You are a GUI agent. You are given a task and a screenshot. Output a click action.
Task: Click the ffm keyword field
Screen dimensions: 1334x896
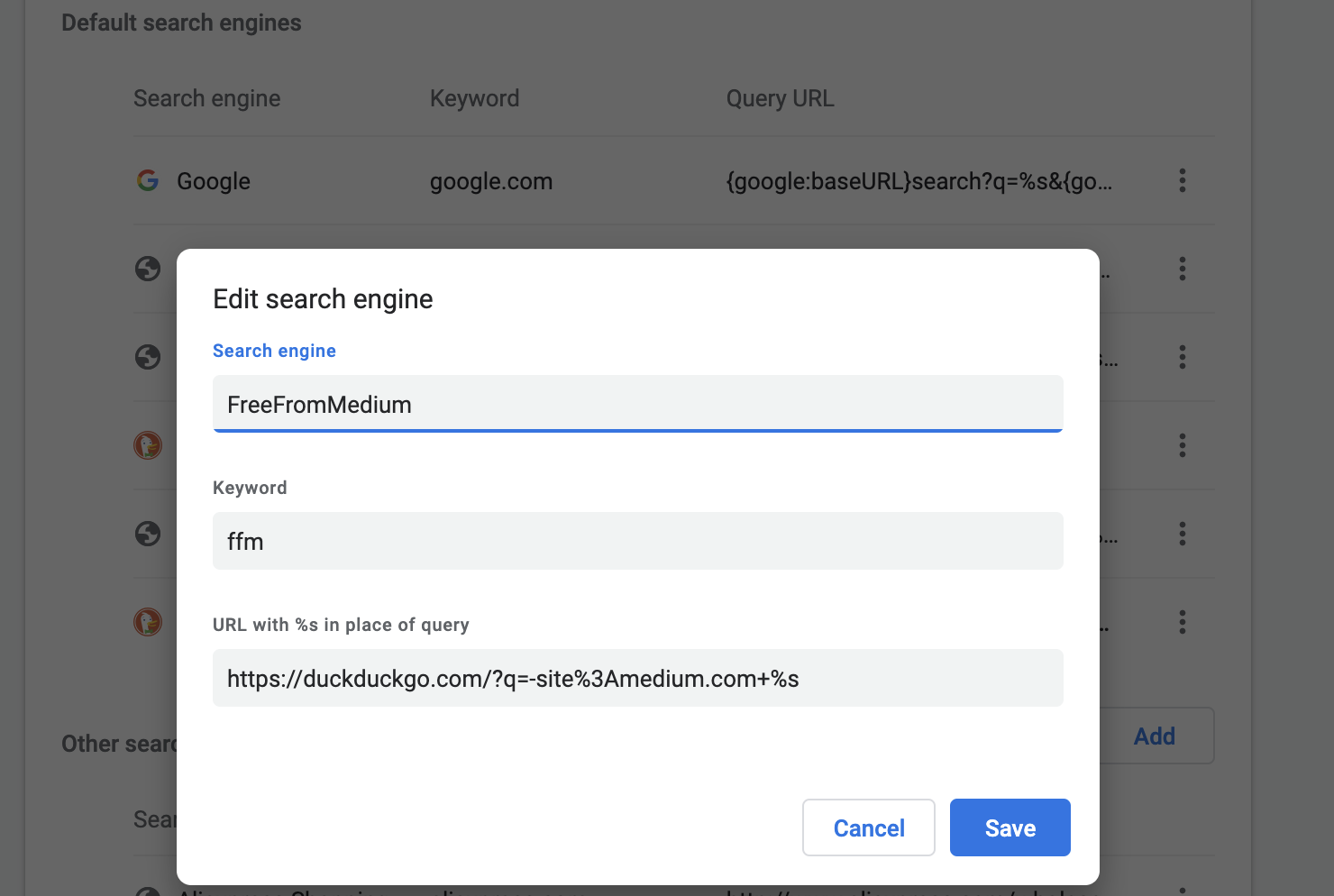click(637, 541)
